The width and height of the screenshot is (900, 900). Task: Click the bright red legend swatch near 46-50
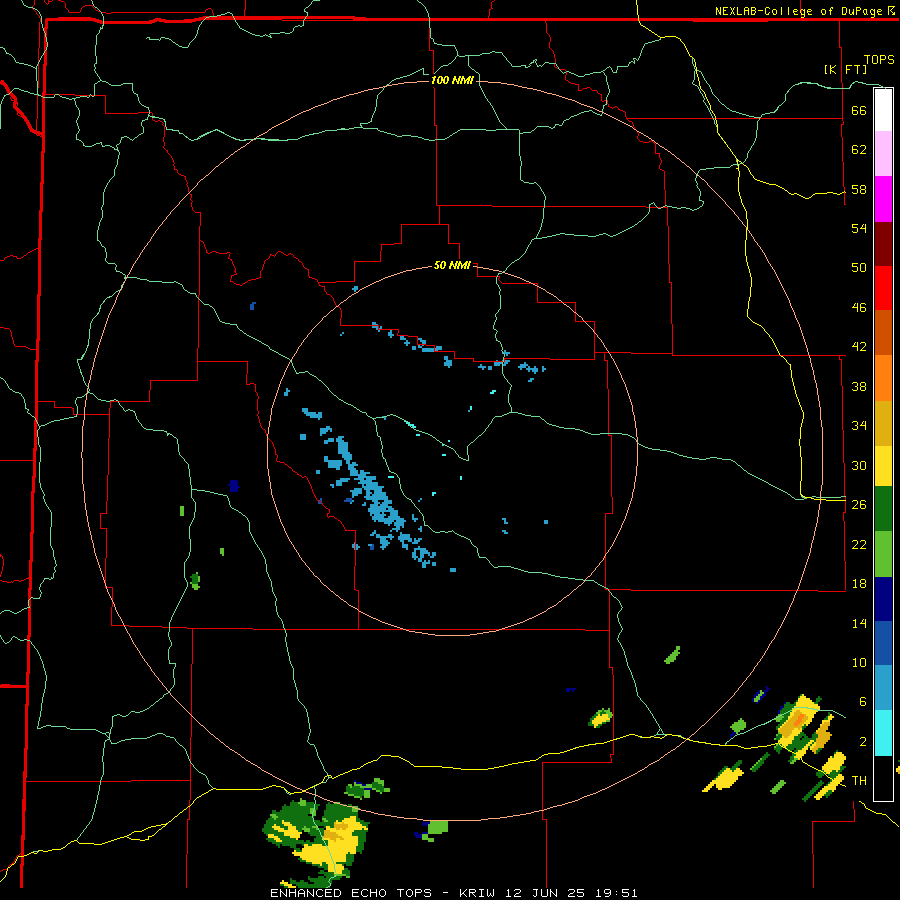click(883, 288)
